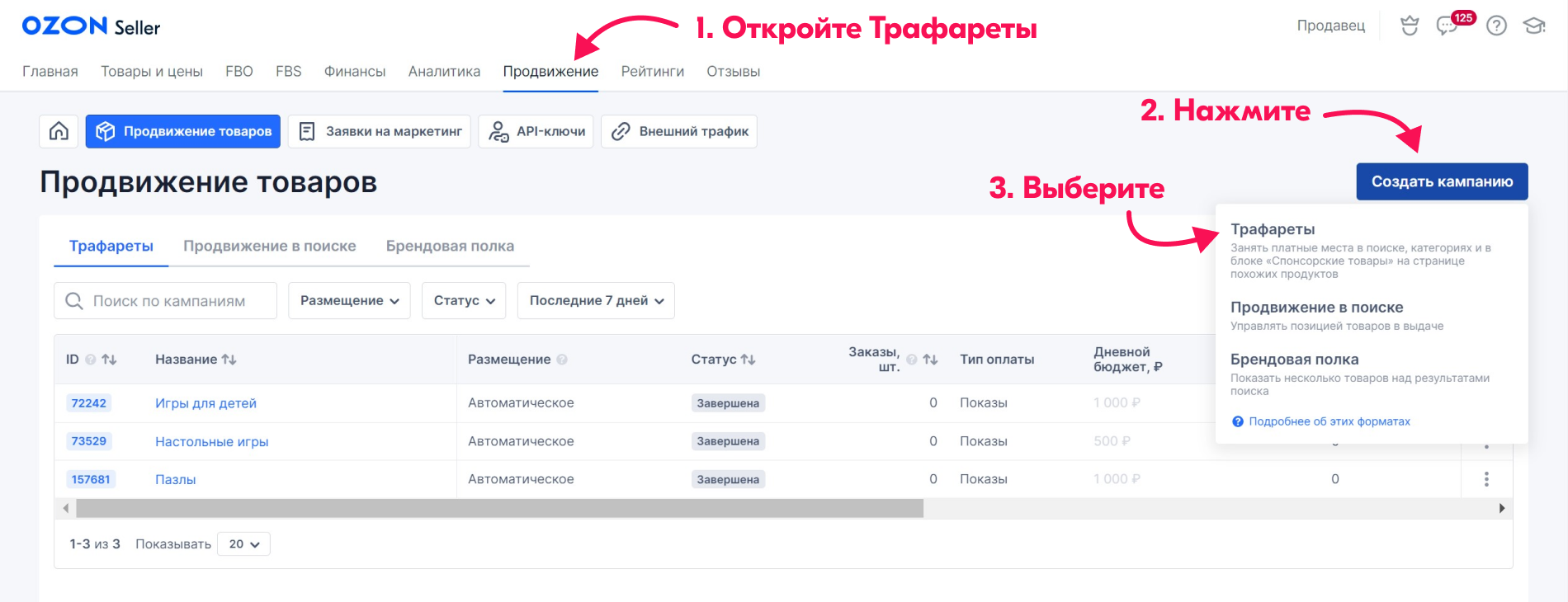Screen dimensions: 1568x602
Task: Click scrollbar left arrow
Action: point(65,508)
